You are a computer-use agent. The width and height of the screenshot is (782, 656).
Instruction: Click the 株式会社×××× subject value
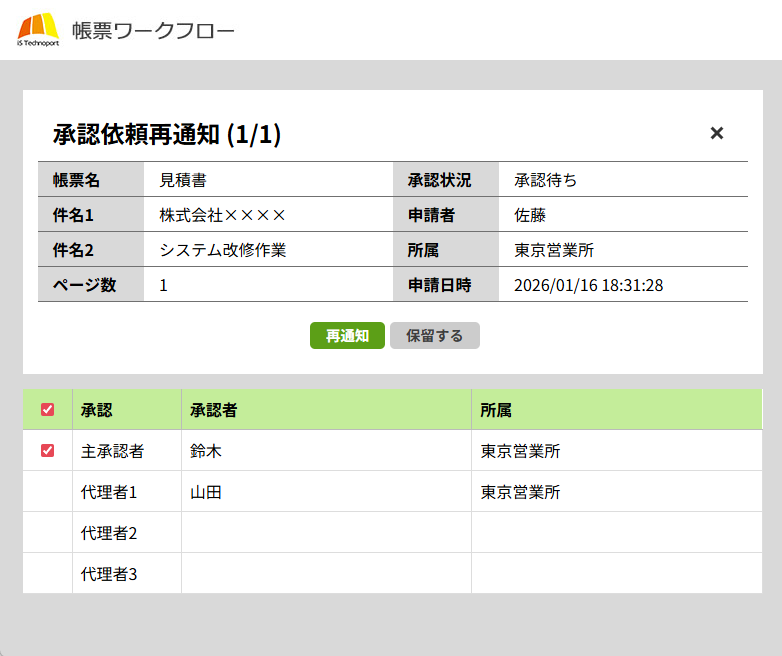click(x=223, y=215)
